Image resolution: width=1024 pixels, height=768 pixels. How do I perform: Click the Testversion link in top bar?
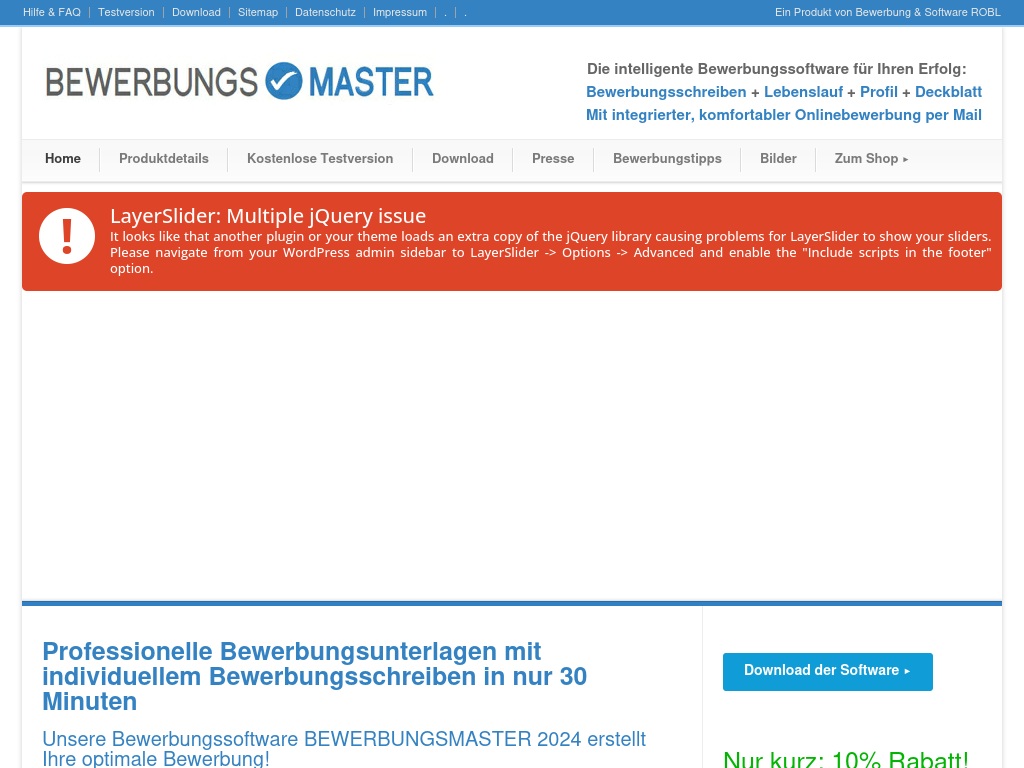coord(126,12)
